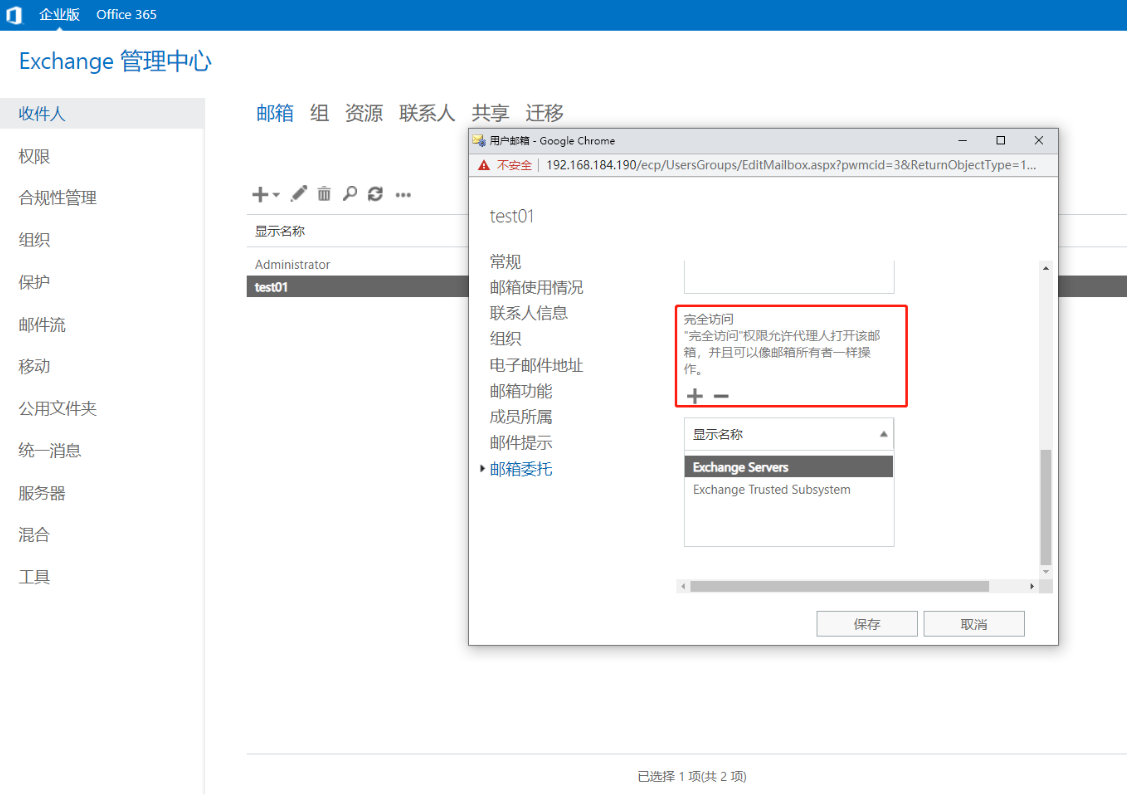Click the scroll up arrow in dialog
Screen dimensions: 1127x808
[1046, 268]
